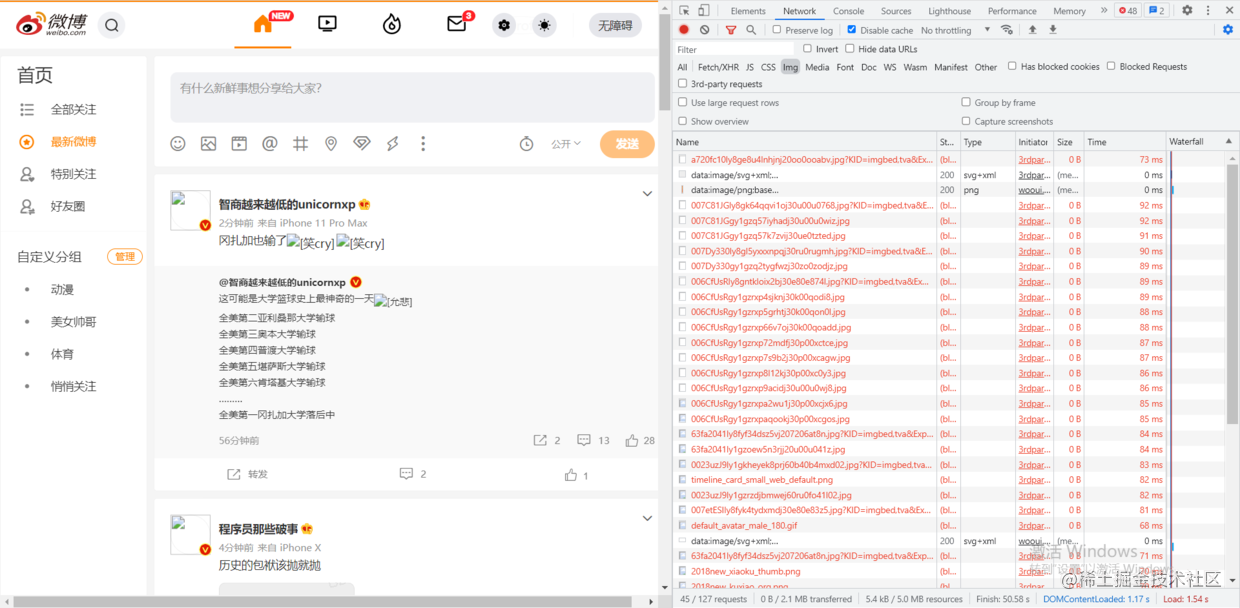Image resolution: width=1240 pixels, height=608 pixels.
Task: Open the Lighthouse tab
Action: coord(949,11)
